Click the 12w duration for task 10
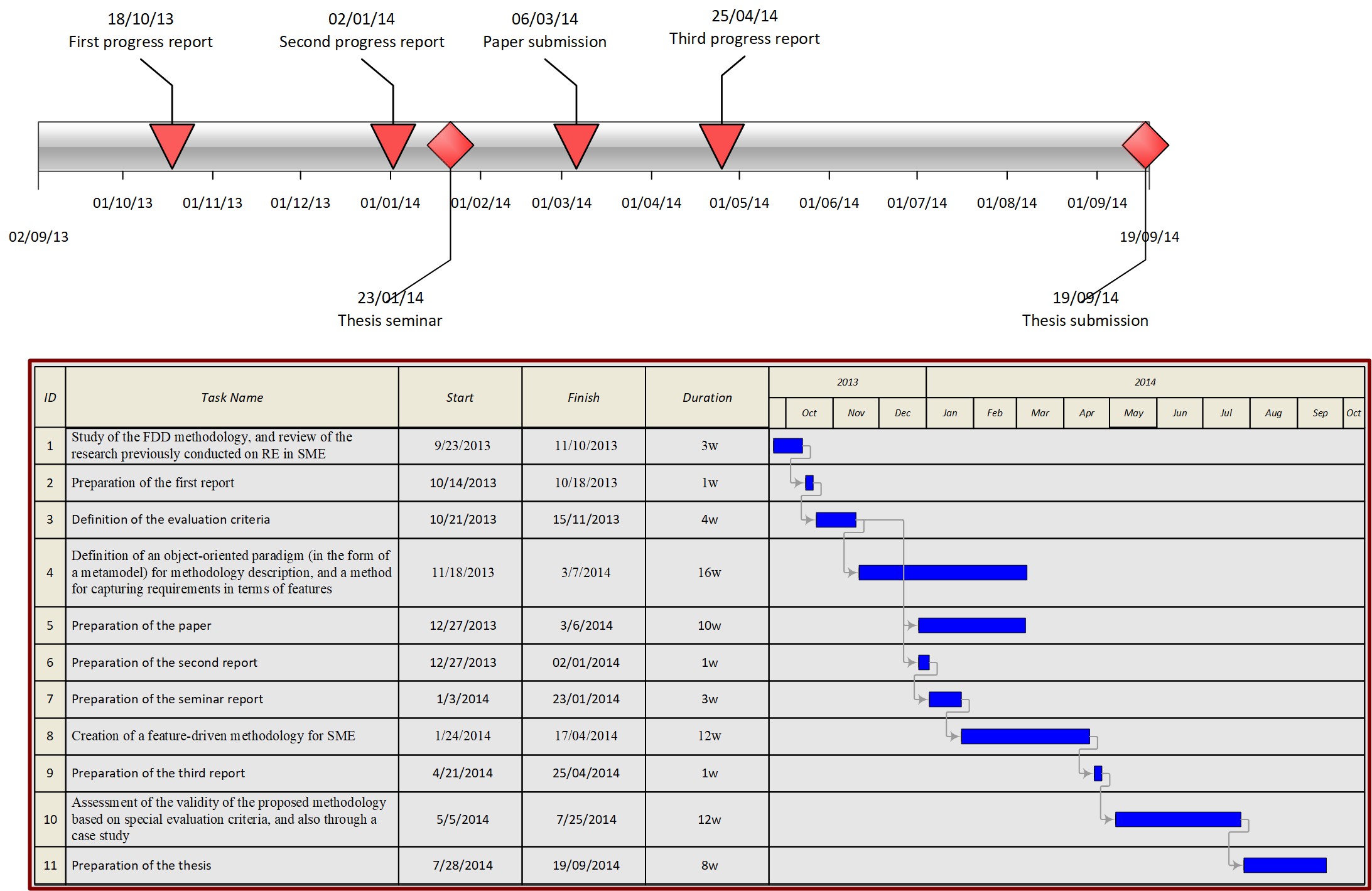 coord(708,819)
